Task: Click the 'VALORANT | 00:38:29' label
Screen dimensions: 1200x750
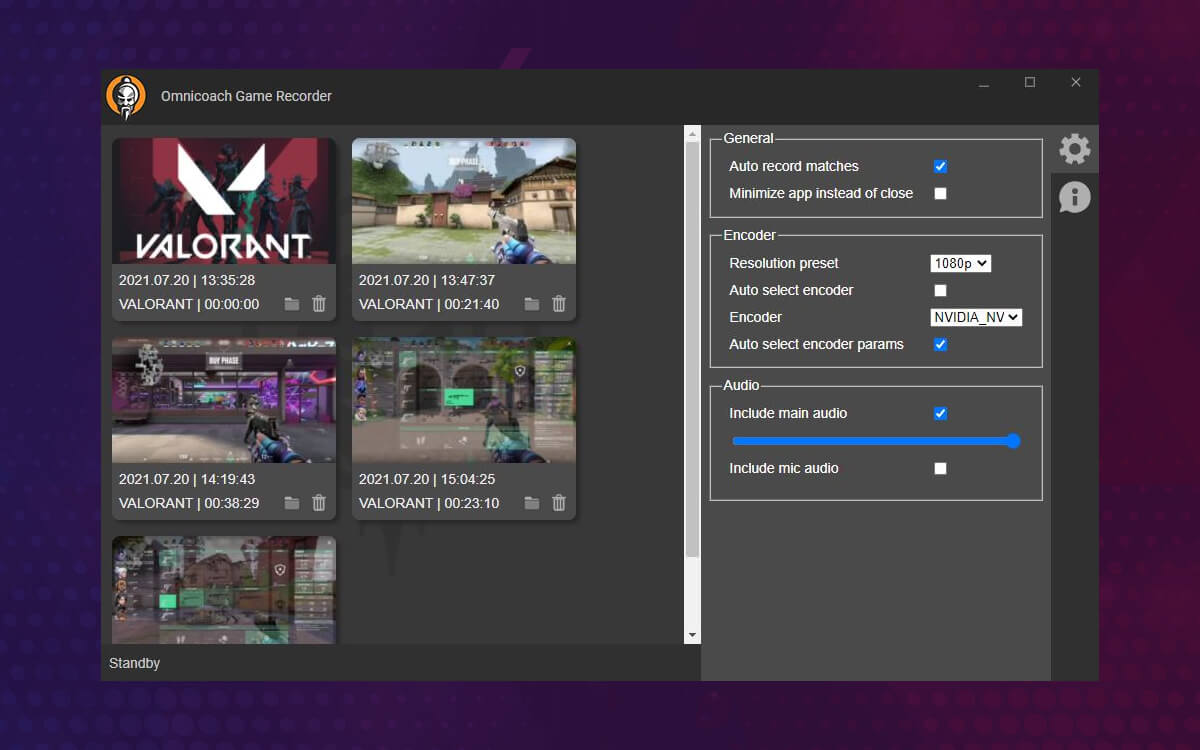Action: pyautogui.click(x=189, y=503)
